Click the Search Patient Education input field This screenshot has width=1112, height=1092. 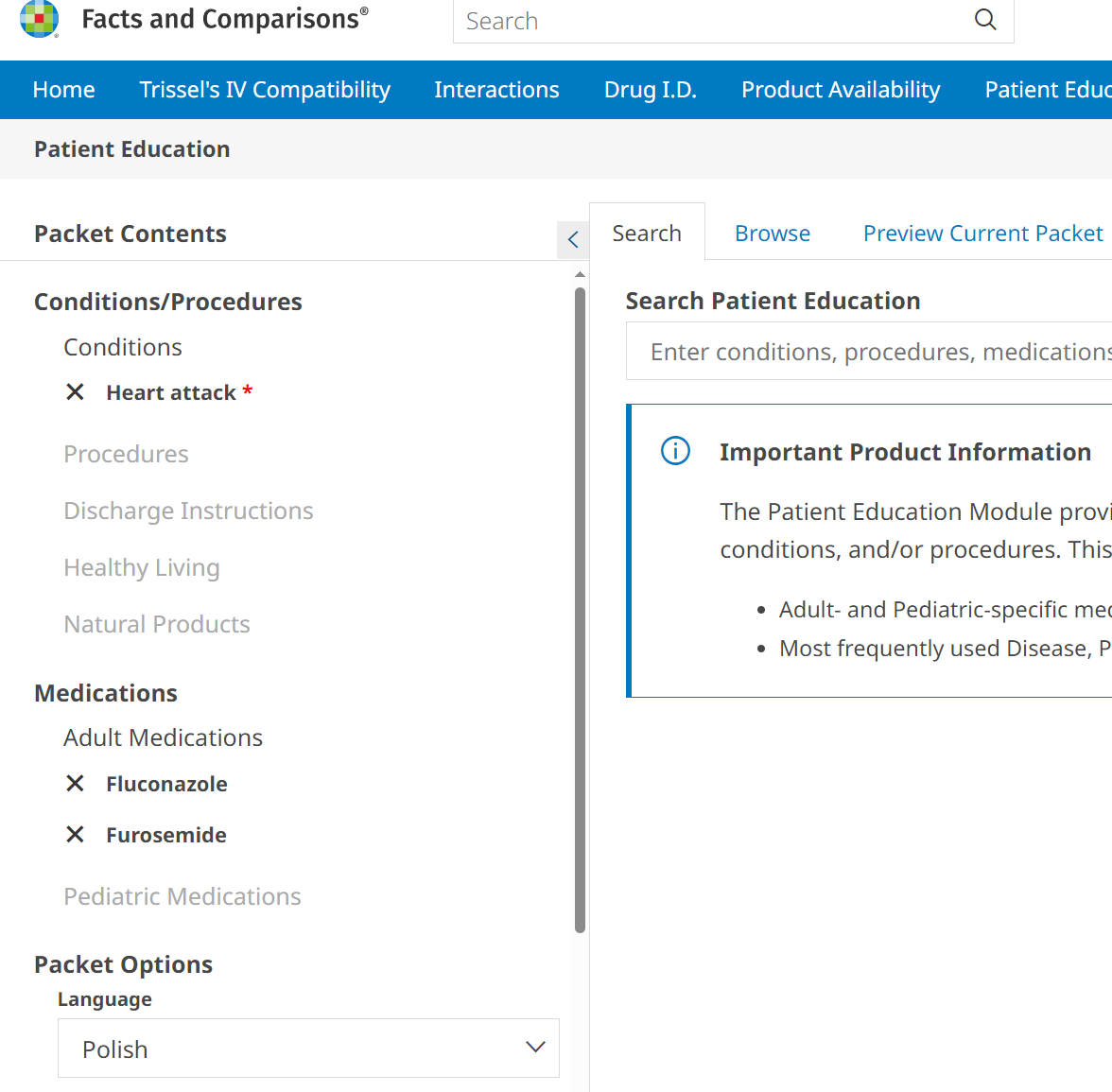pos(870,352)
